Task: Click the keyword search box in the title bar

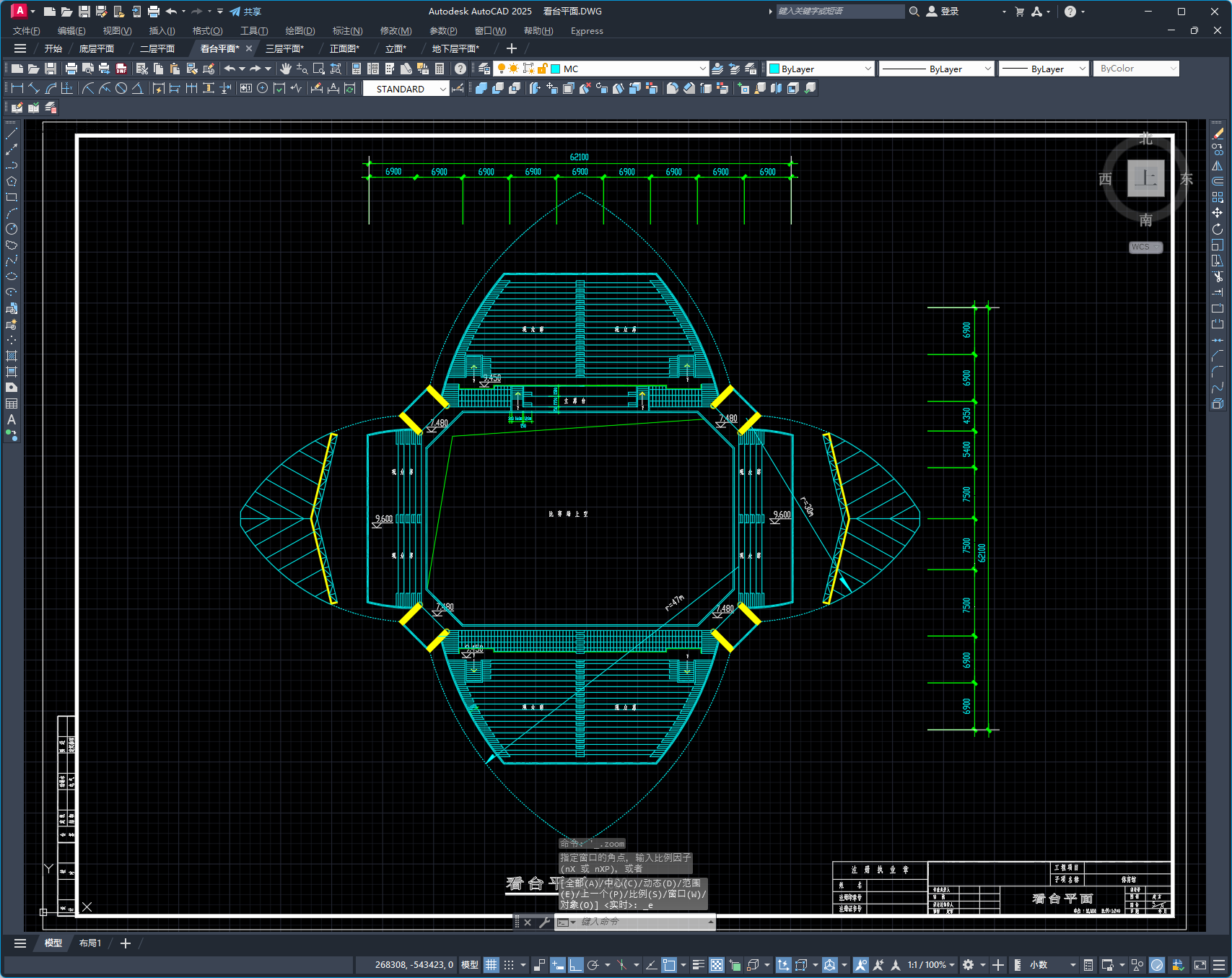Action: coord(840,12)
